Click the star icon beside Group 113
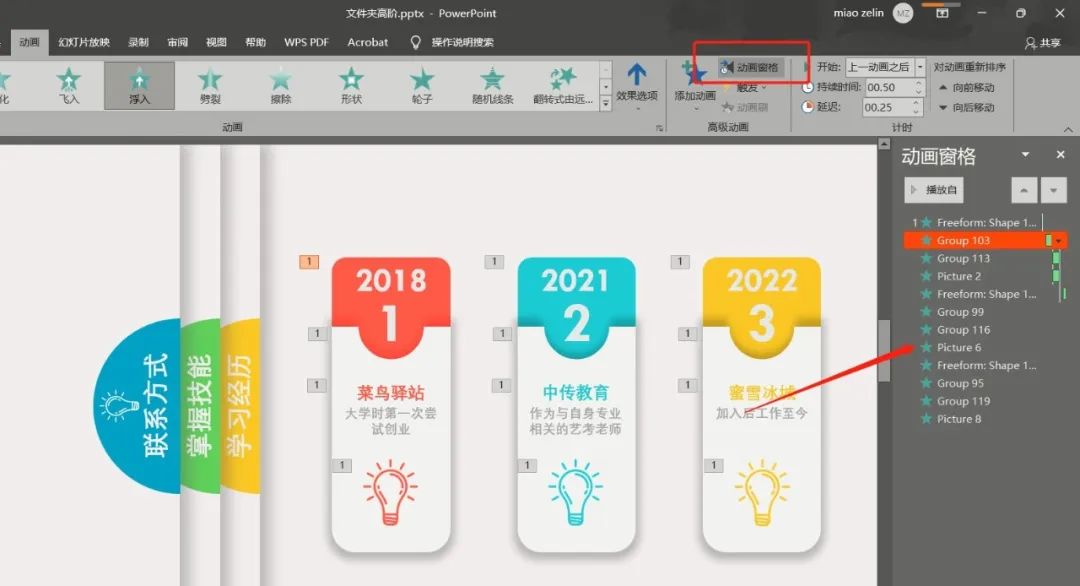 [926, 258]
